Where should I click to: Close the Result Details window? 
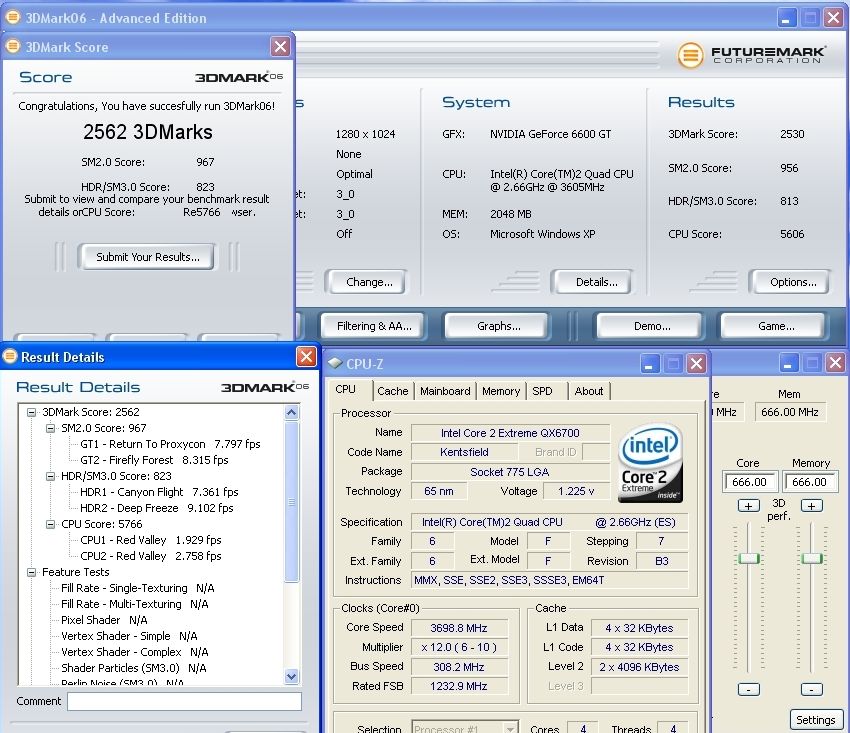(x=306, y=357)
